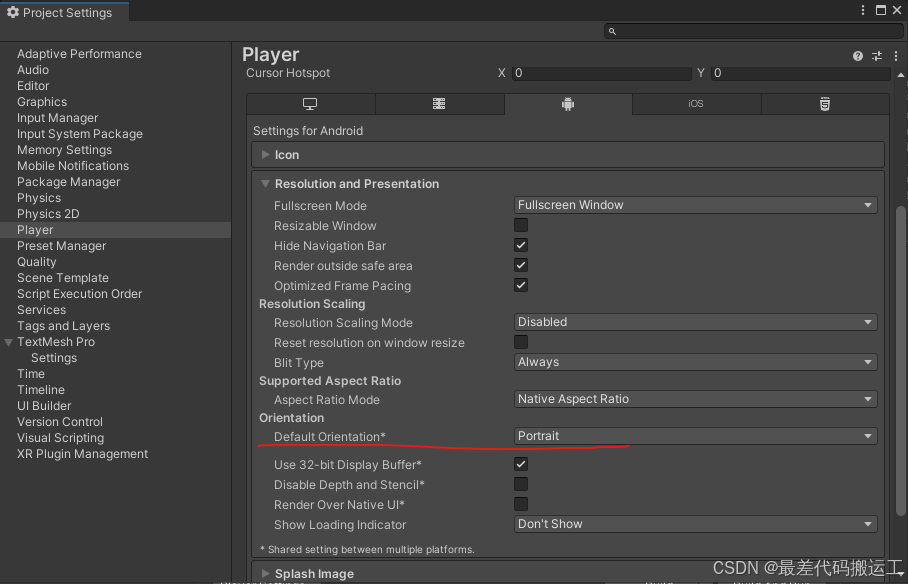
Task: Open the Fullscreen Mode dropdown
Action: point(695,205)
